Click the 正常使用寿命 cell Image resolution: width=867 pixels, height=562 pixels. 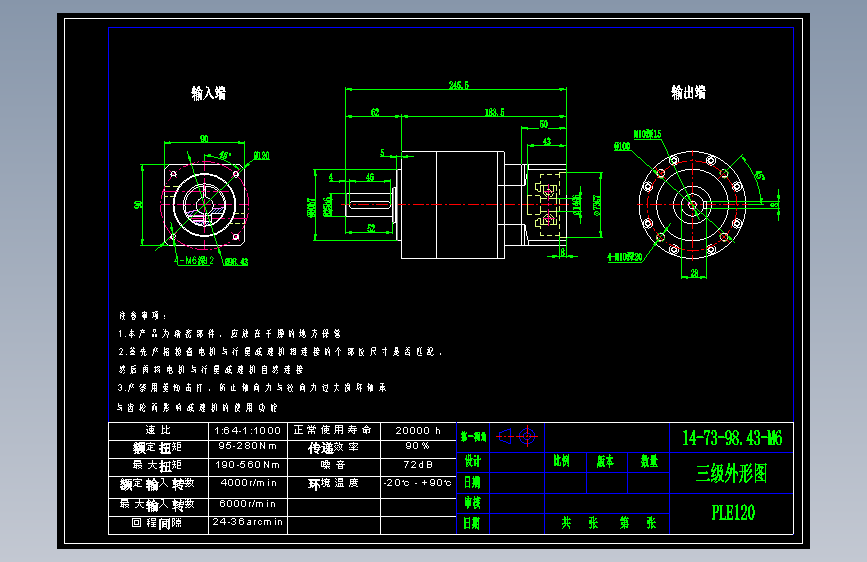[333, 430]
